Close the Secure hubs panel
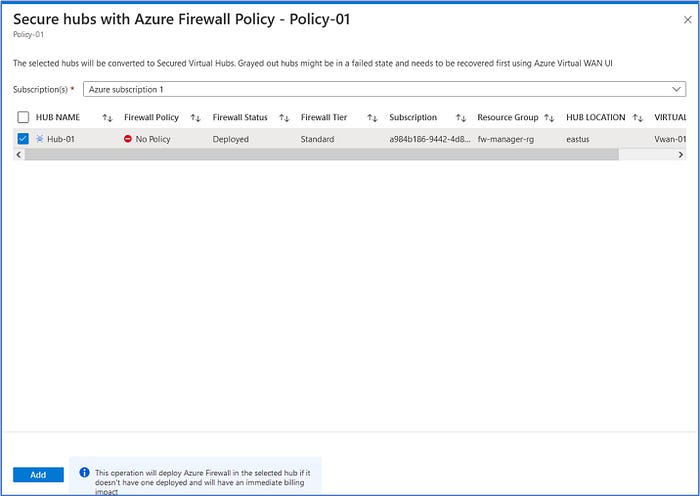The height and width of the screenshot is (496, 700). [x=688, y=20]
